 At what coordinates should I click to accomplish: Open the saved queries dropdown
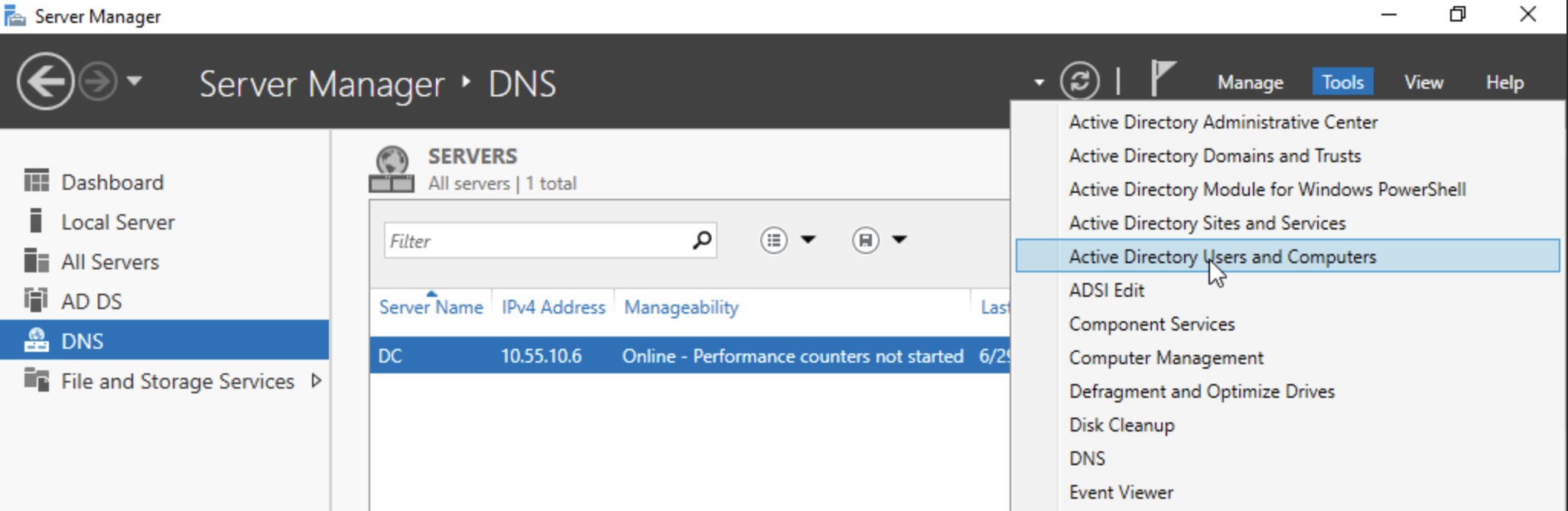click(x=880, y=240)
